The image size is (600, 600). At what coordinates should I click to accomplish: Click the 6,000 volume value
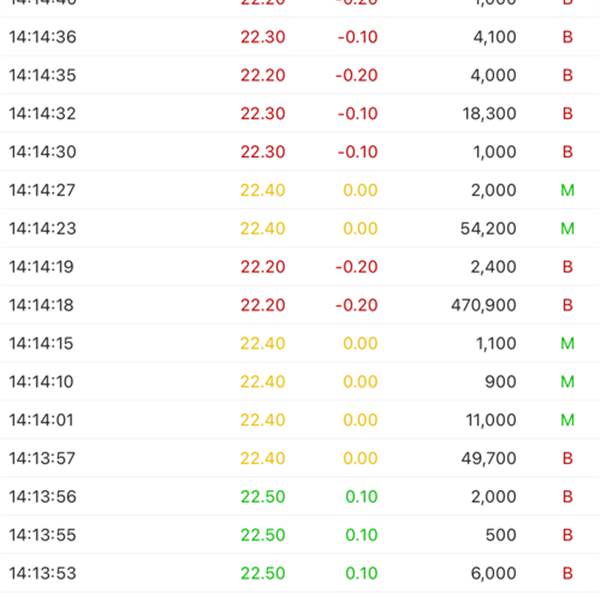tap(492, 574)
